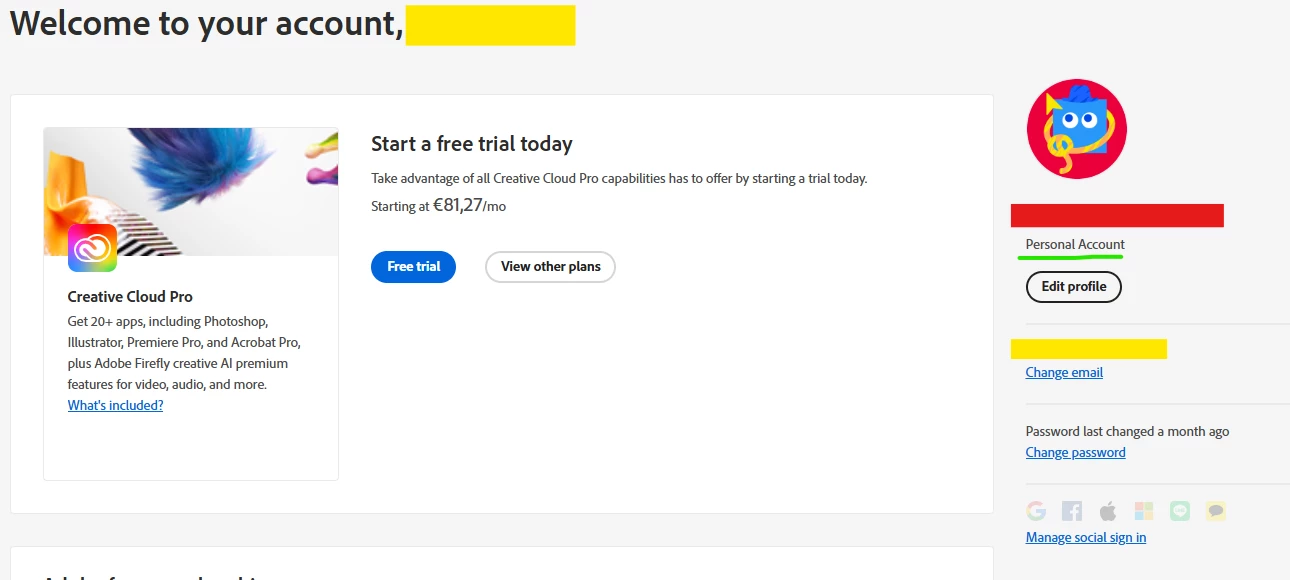Click the 'Start a free trial today' heading

[472, 144]
